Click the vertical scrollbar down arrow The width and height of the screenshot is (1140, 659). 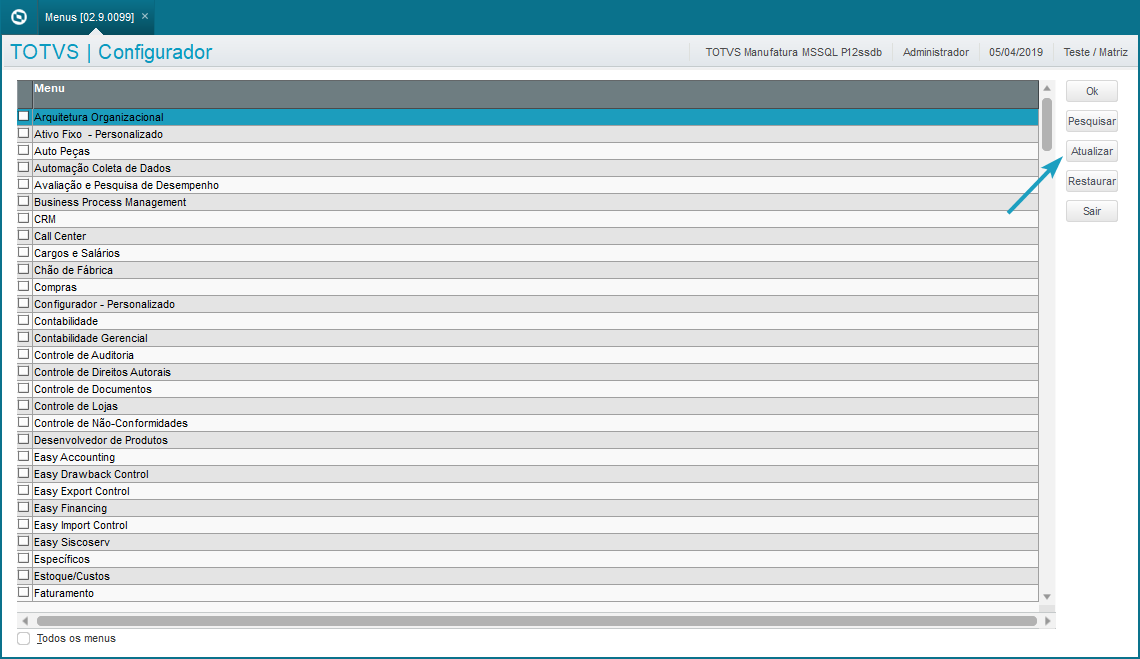click(x=1047, y=596)
